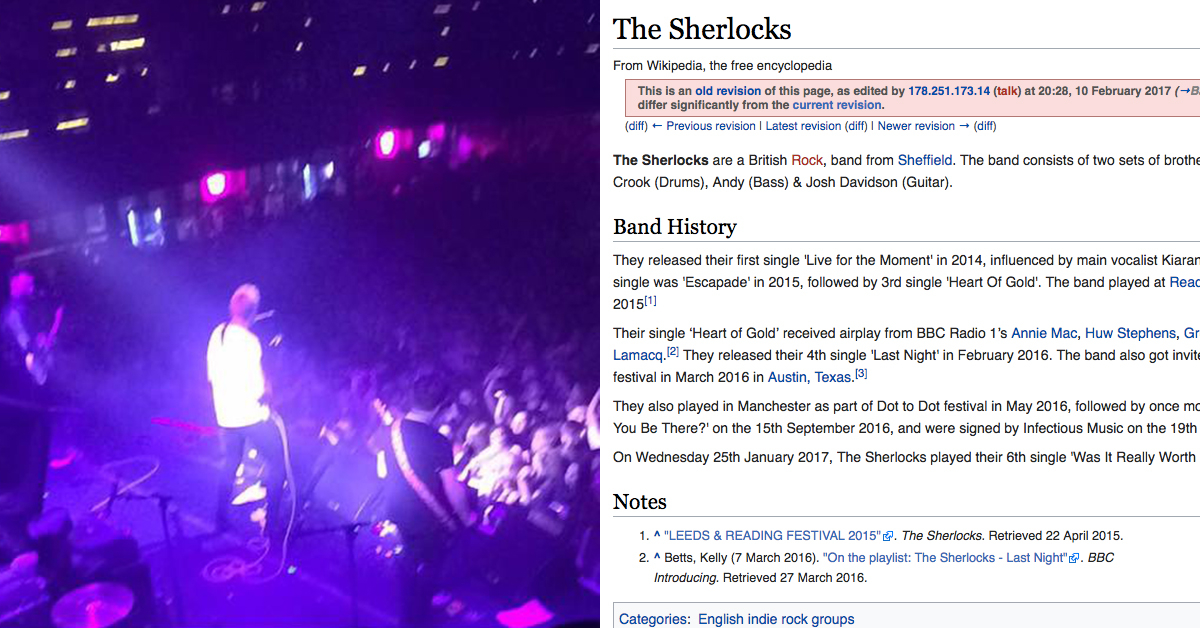The image size is (1200, 628).
Task: Click the caret jump-back arrow for note 2
Action: point(656,558)
